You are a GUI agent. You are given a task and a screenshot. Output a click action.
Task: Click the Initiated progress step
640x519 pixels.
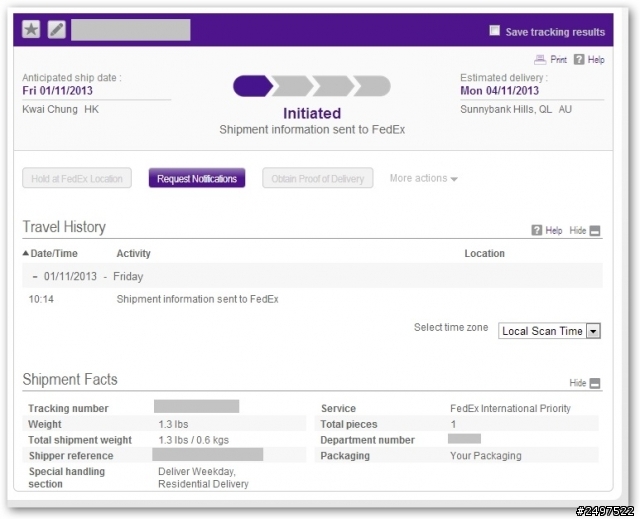point(252,86)
